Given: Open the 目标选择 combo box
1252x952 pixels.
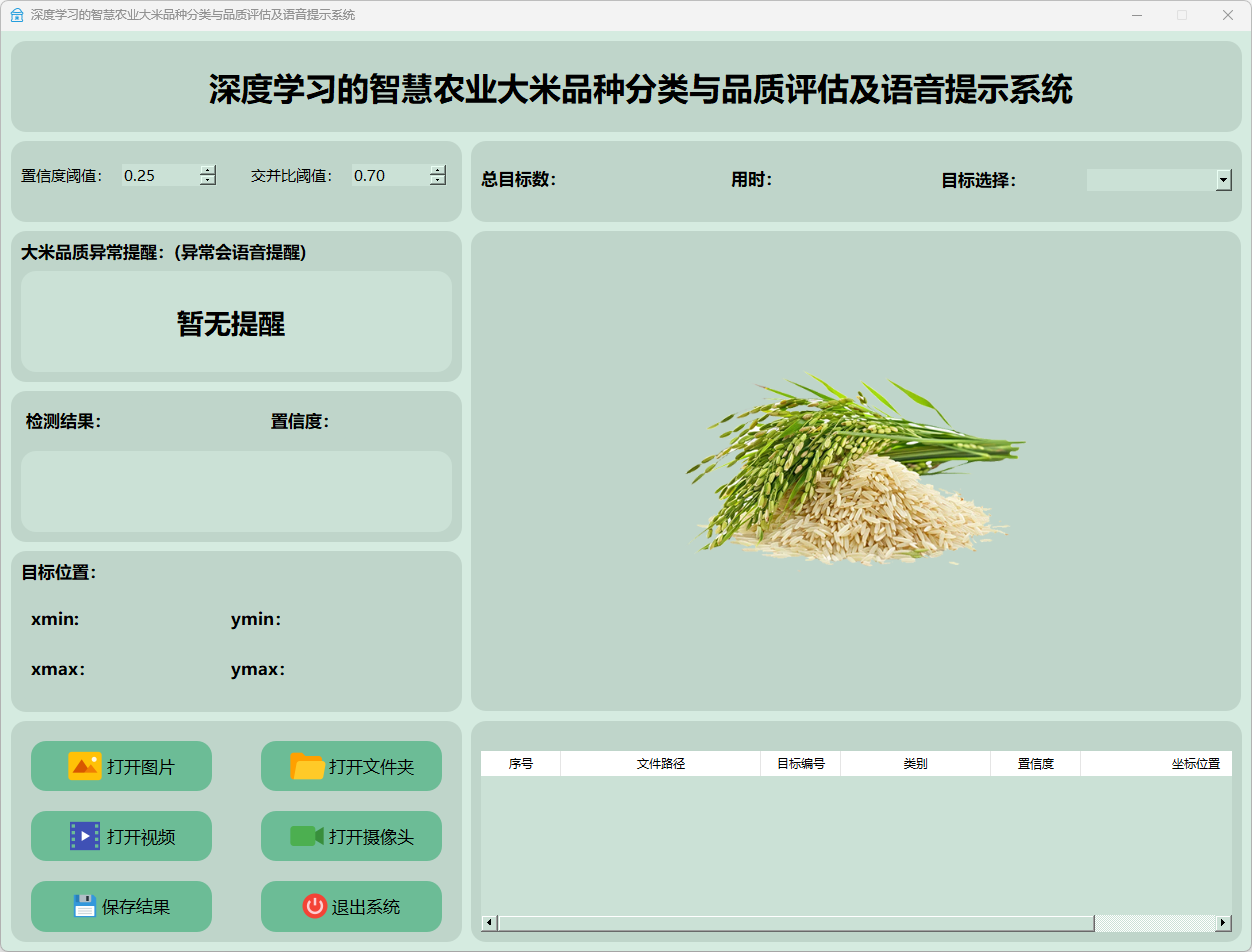Looking at the screenshot, I should [x=1150, y=180].
